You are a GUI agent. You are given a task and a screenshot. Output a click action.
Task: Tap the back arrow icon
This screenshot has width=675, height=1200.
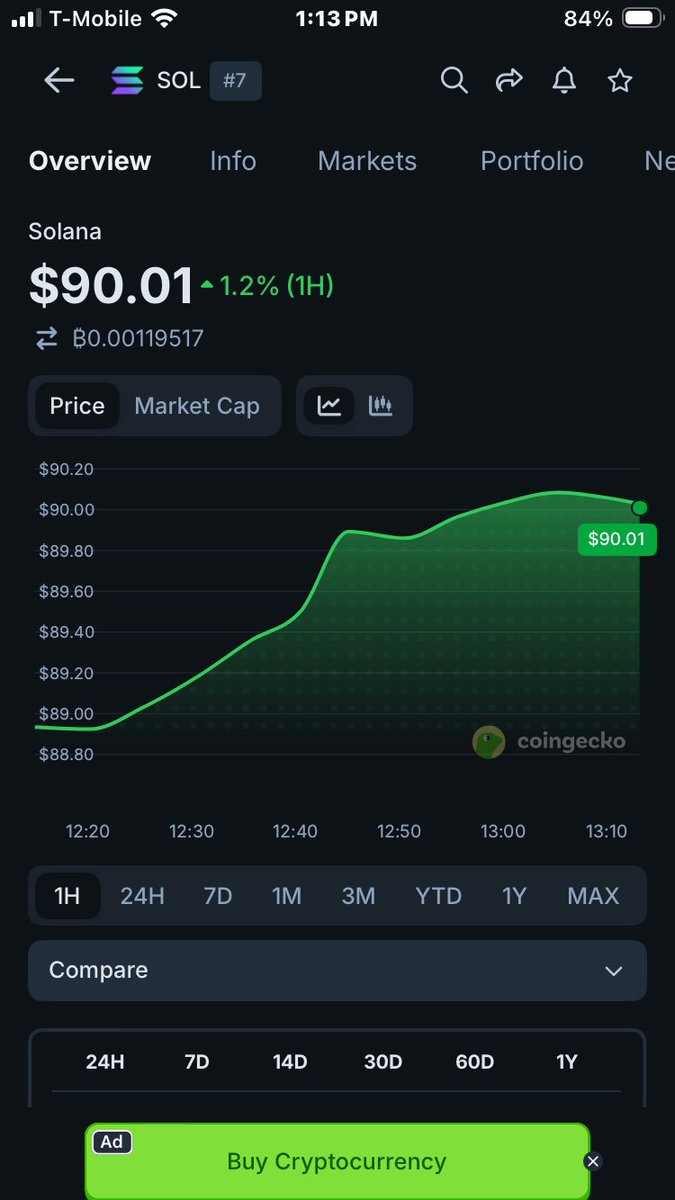coord(59,81)
